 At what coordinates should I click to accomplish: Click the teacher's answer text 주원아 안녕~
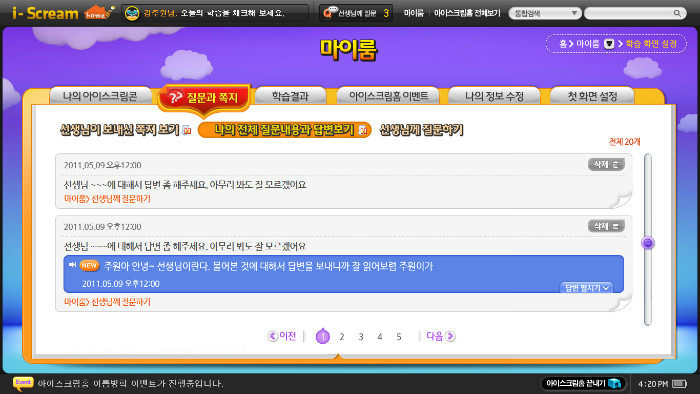(x=268, y=266)
